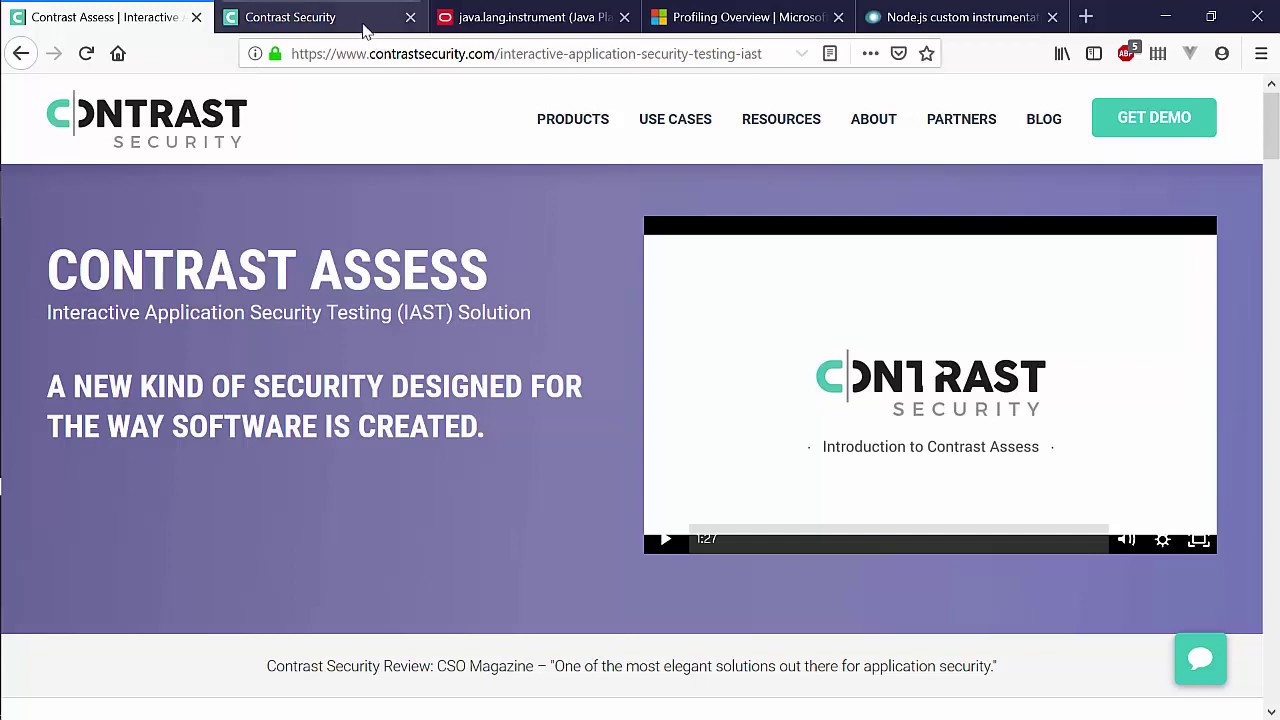Click the "A NEW KIND OF SECURITY" tagline
1280x720 pixels.
point(314,407)
